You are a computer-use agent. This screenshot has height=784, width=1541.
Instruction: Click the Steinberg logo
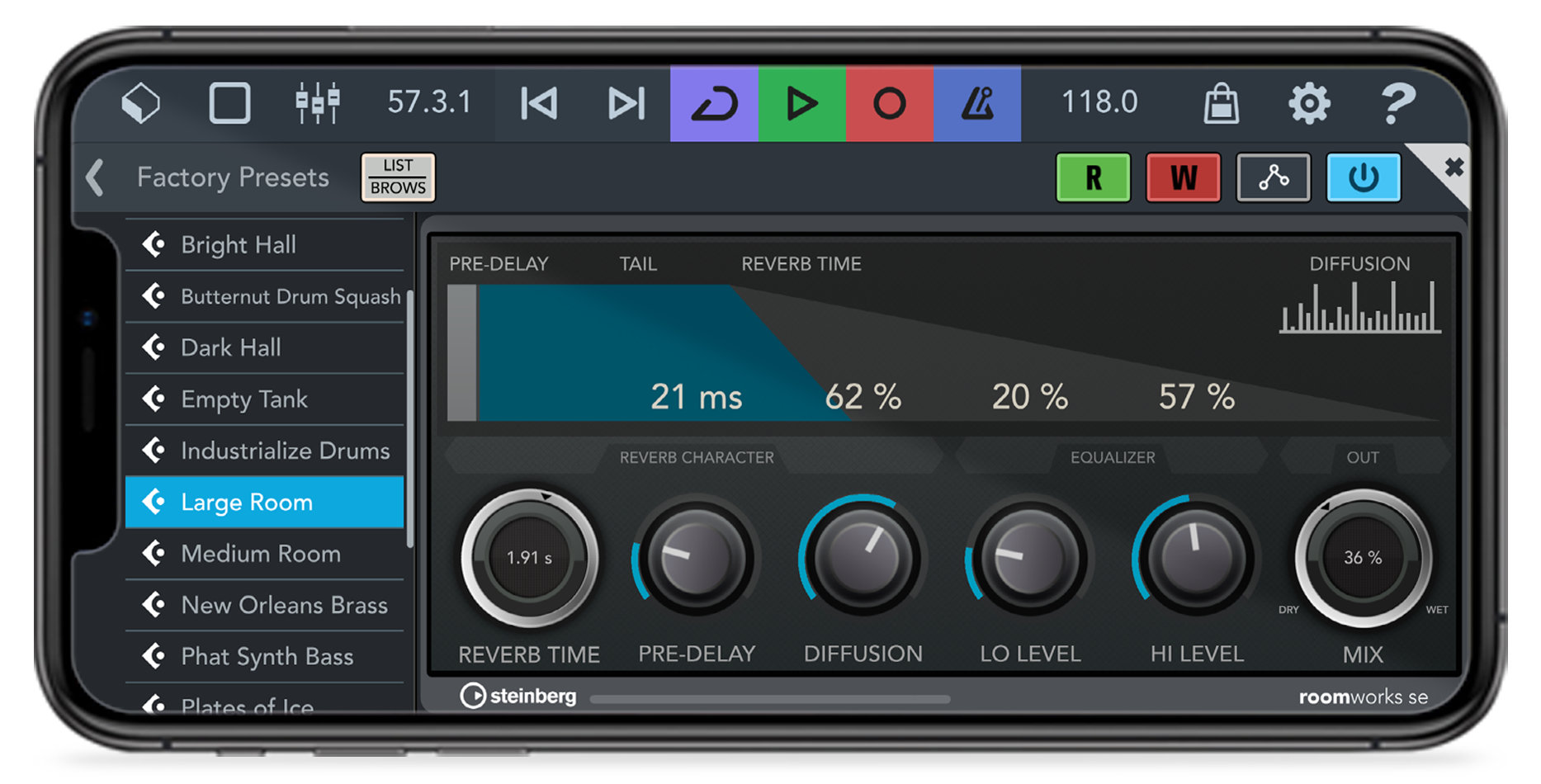coord(518,696)
